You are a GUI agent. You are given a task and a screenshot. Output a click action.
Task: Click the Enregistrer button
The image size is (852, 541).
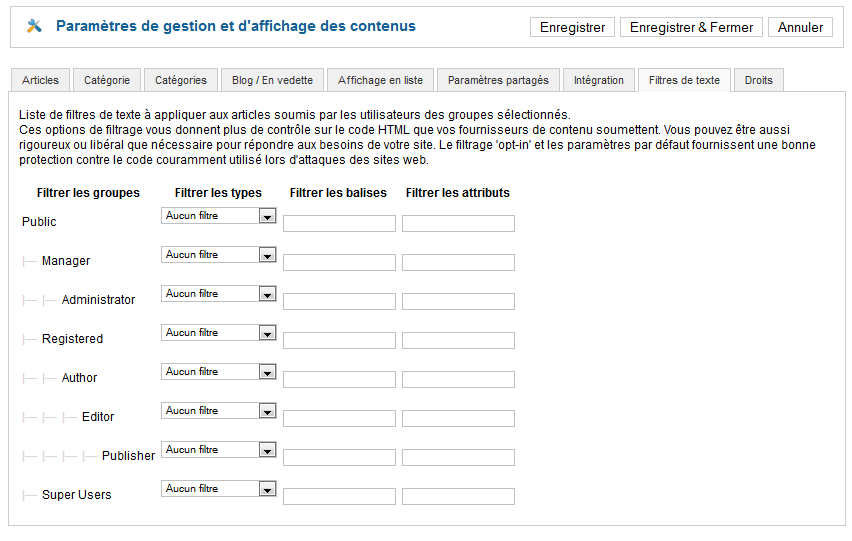(x=572, y=27)
